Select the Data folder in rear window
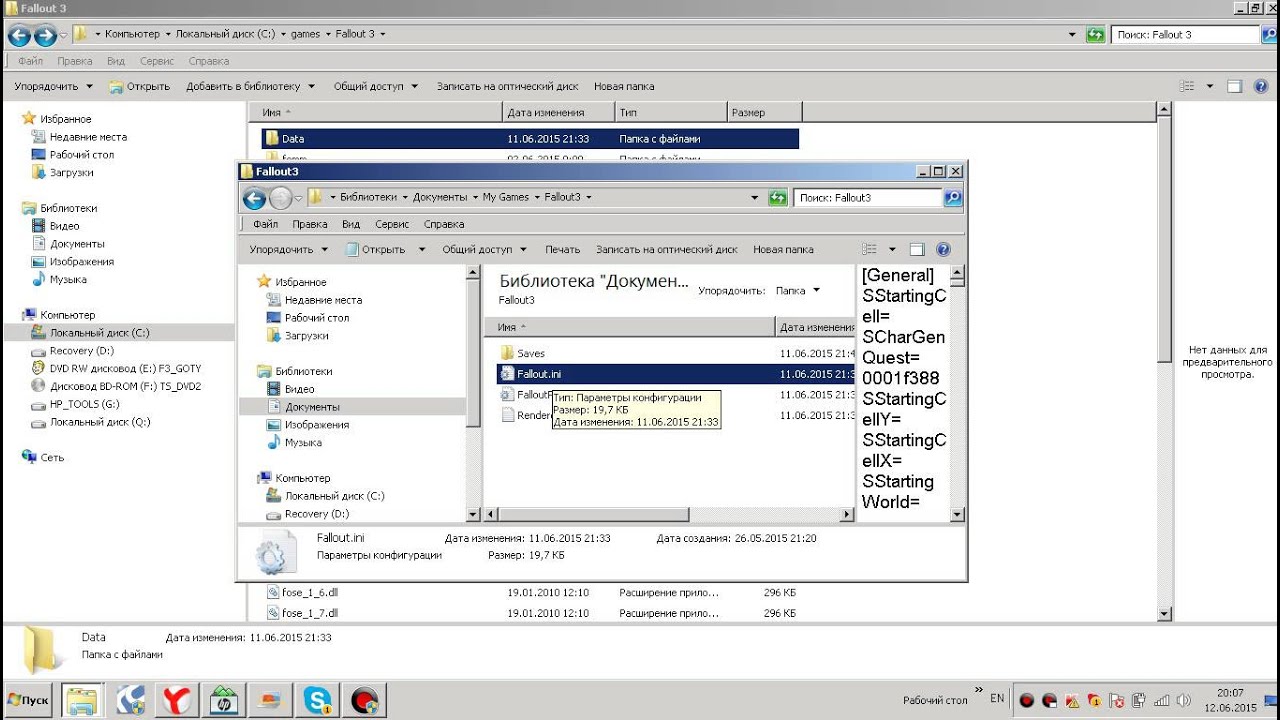The image size is (1280, 720). tap(530, 139)
